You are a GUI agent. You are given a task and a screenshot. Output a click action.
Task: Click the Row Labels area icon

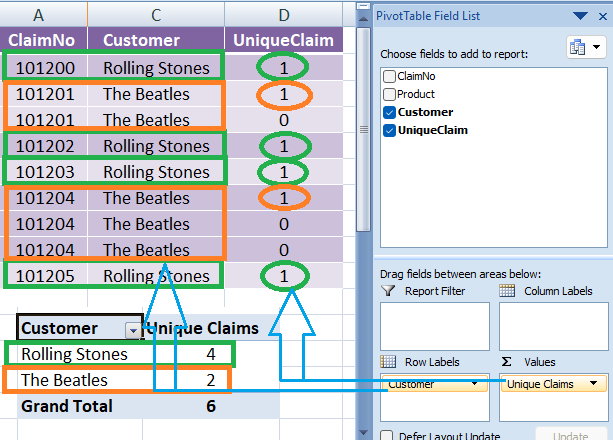[x=389, y=362]
